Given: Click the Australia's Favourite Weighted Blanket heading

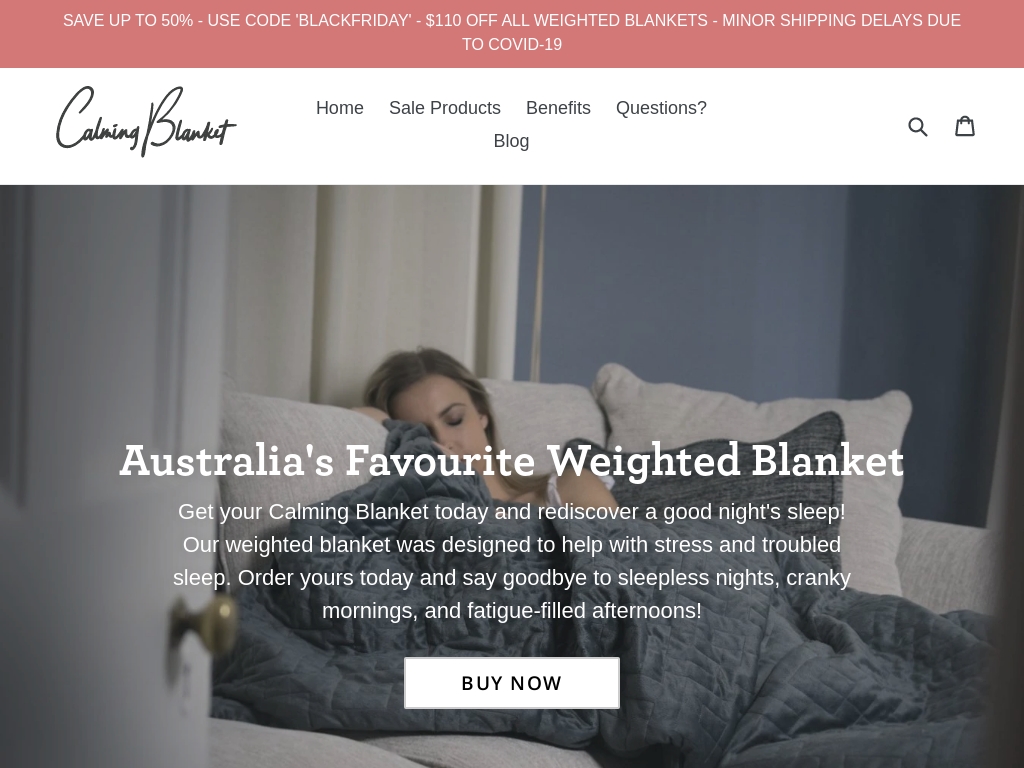Looking at the screenshot, I should point(512,460).
